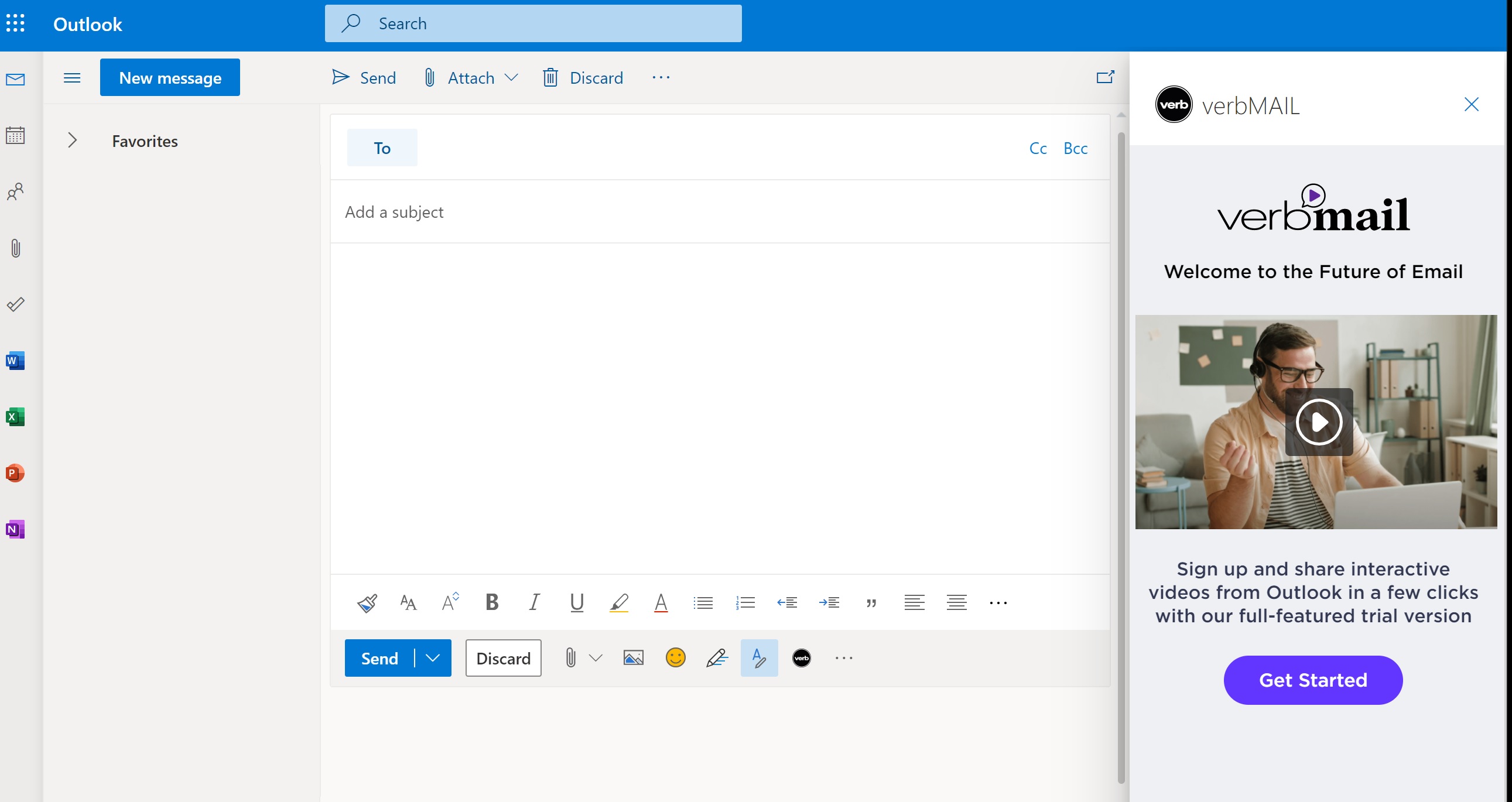Click the Search box
This screenshot has height=802, width=1512.
tap(533, 23)
